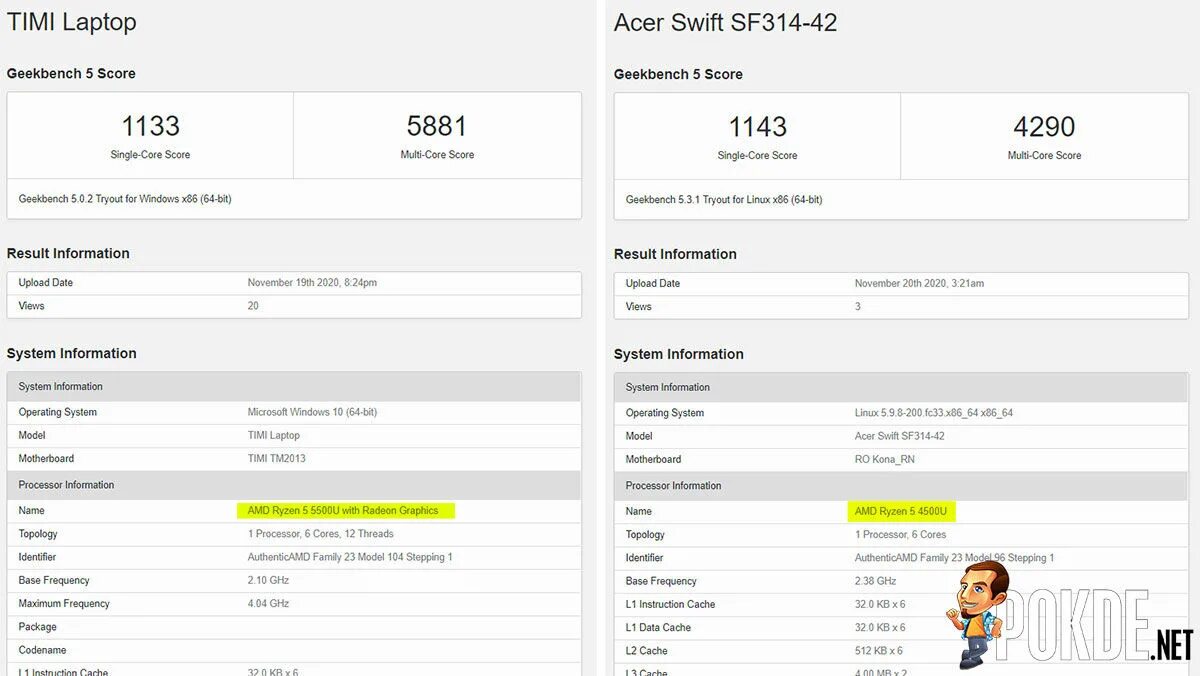
Task: Click upload date 'November 20th 2020, 3:21am'
Action: pyautogui.click(x=919, y=284)
